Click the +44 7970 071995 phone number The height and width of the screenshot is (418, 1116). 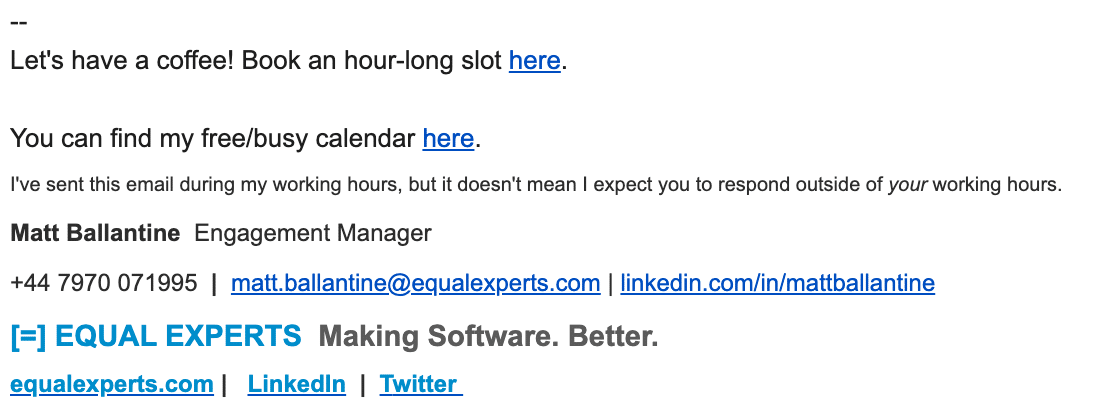tap(104, 283)
